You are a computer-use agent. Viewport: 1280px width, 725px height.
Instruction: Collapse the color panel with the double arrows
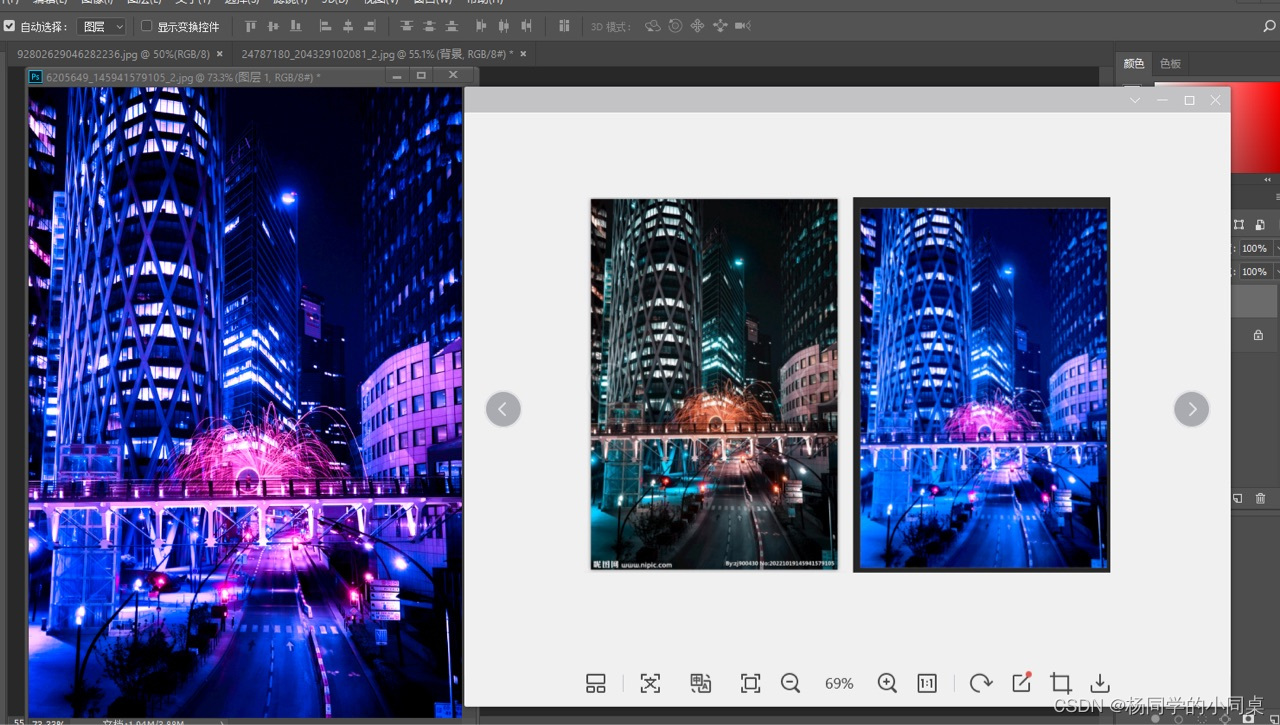click(x=1268, y=180)
